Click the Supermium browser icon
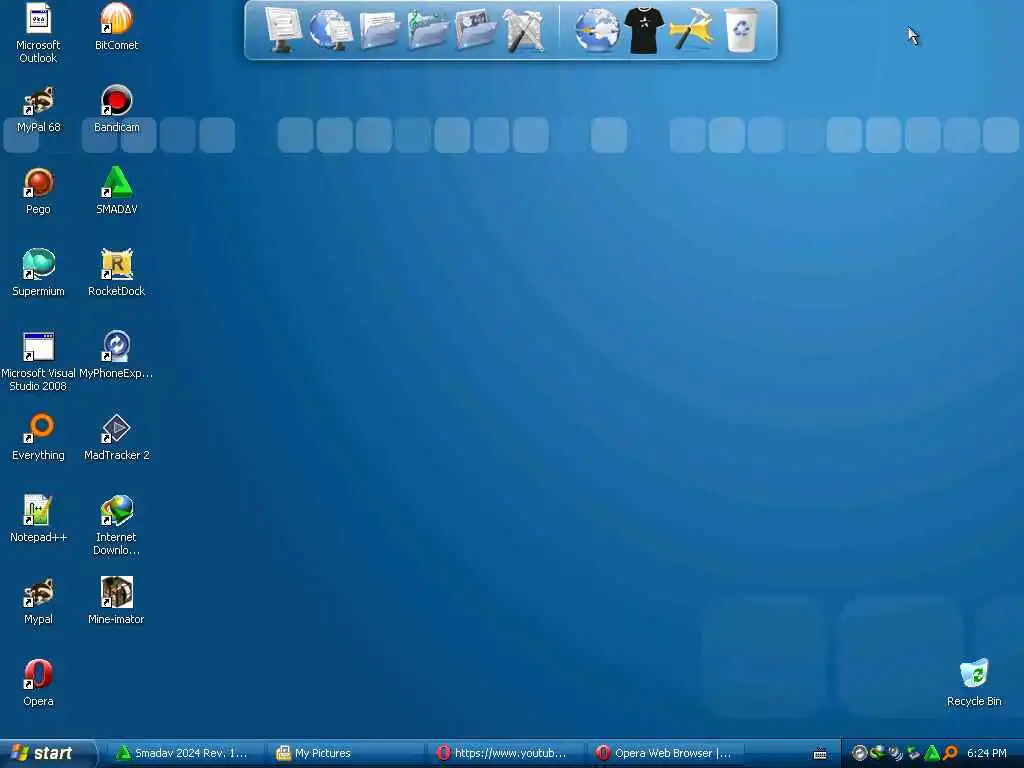Viewport: 1024px width, 768px height. (38, 273)
